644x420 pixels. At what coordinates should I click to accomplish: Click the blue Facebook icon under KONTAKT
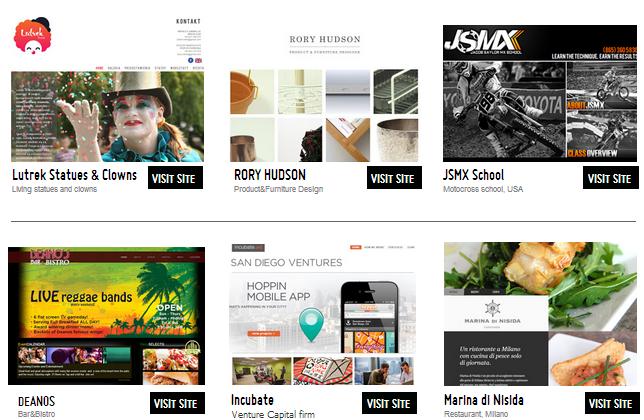(191, 60)
